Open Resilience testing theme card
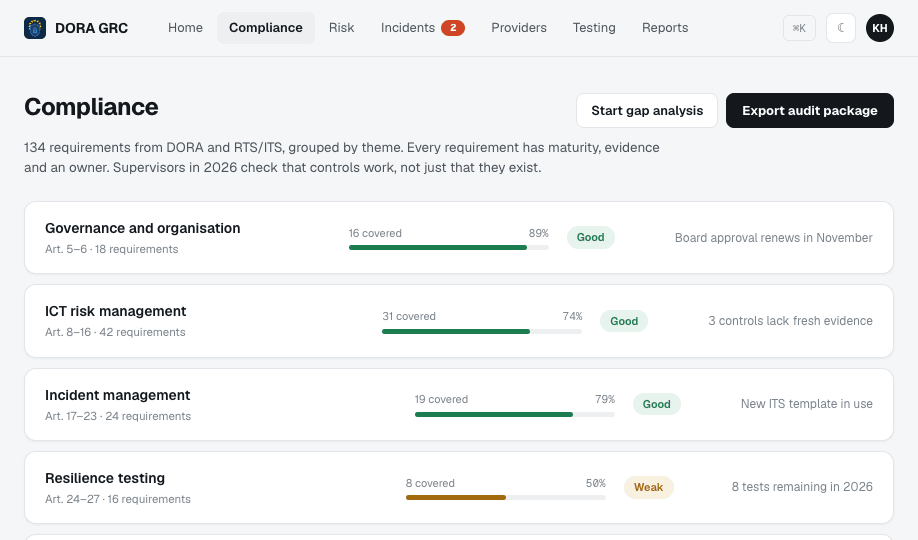This screenshot has width=918, height=540. 459,487
